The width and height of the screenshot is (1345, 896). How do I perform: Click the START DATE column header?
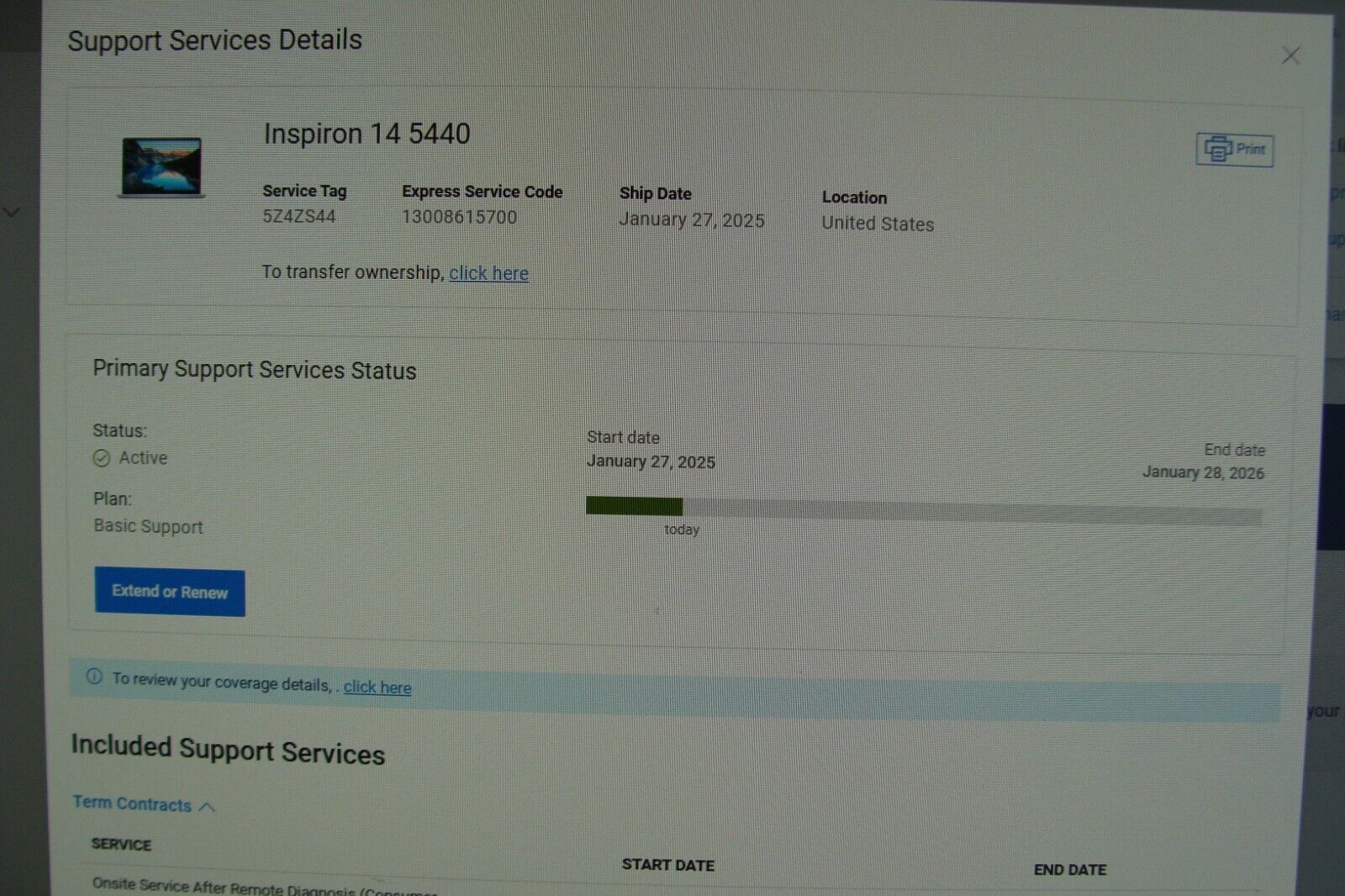tap(667, 865)
